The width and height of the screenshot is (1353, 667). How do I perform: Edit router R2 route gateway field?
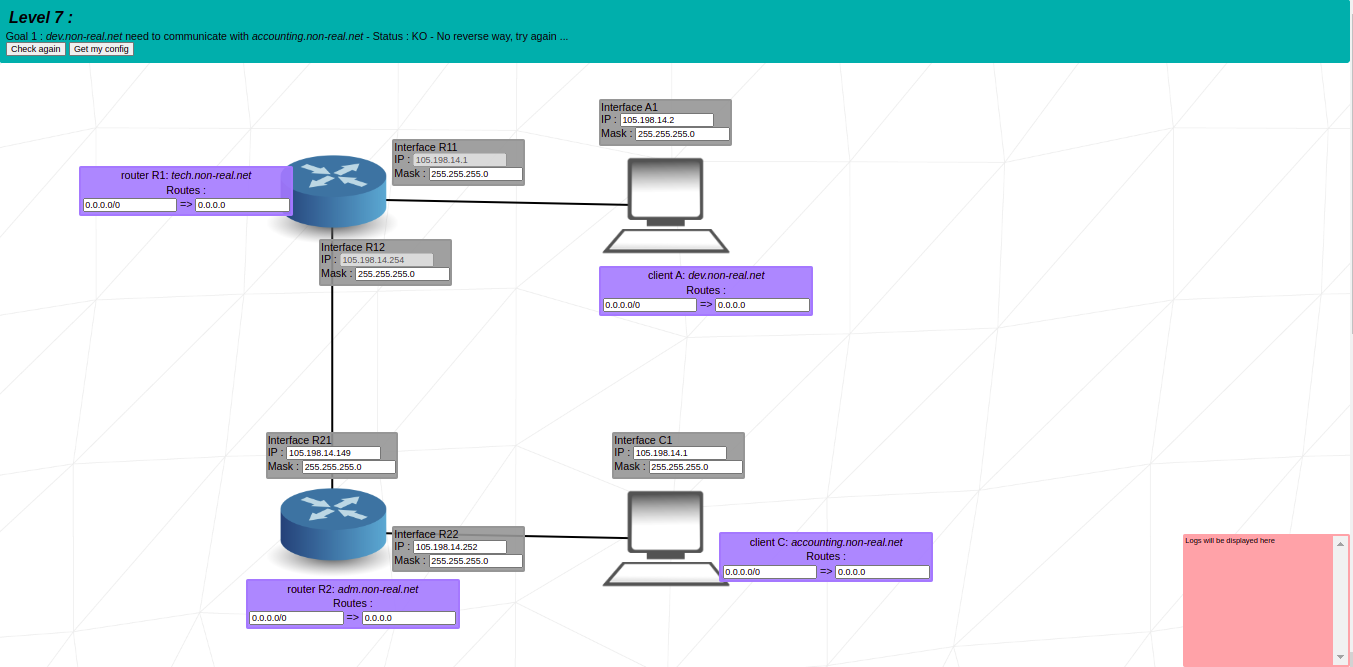(409, 618)
